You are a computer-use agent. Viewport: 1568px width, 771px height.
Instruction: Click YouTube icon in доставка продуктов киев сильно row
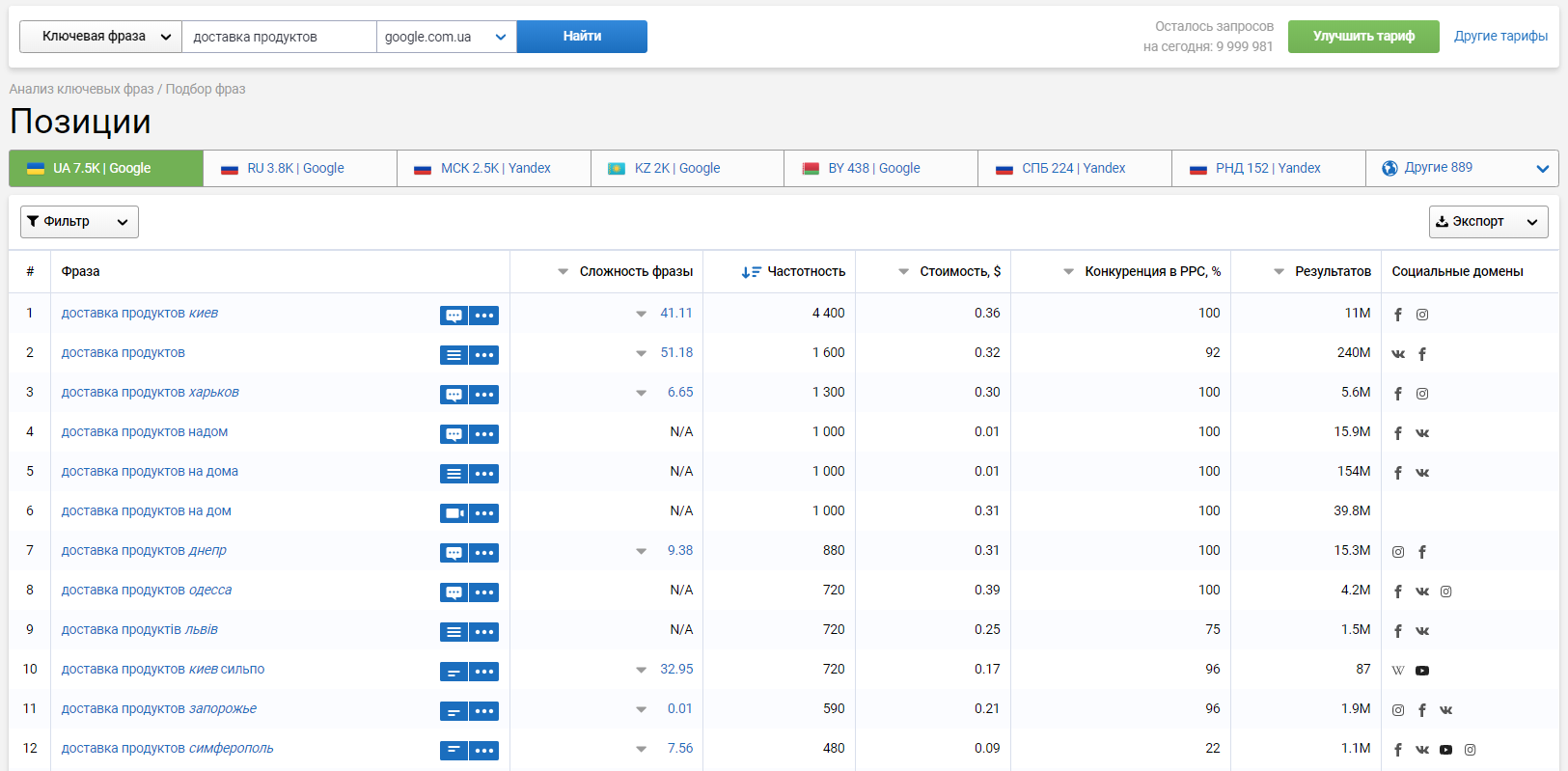coord(1422,671)
